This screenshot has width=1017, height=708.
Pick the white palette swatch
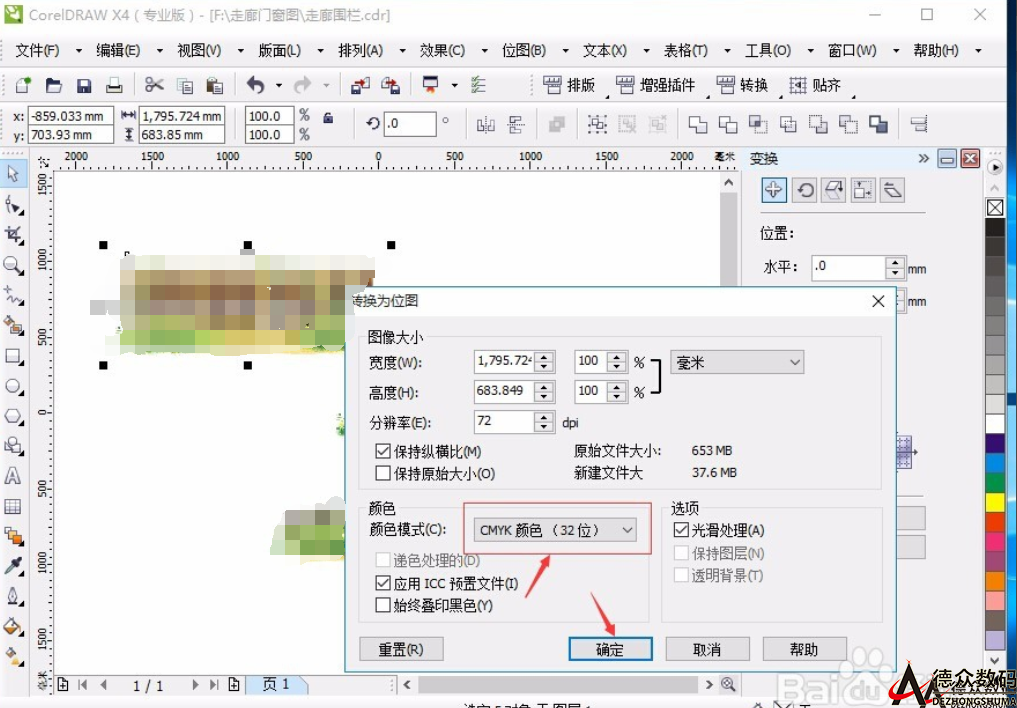pyautogui.click(x=995, y=423)
